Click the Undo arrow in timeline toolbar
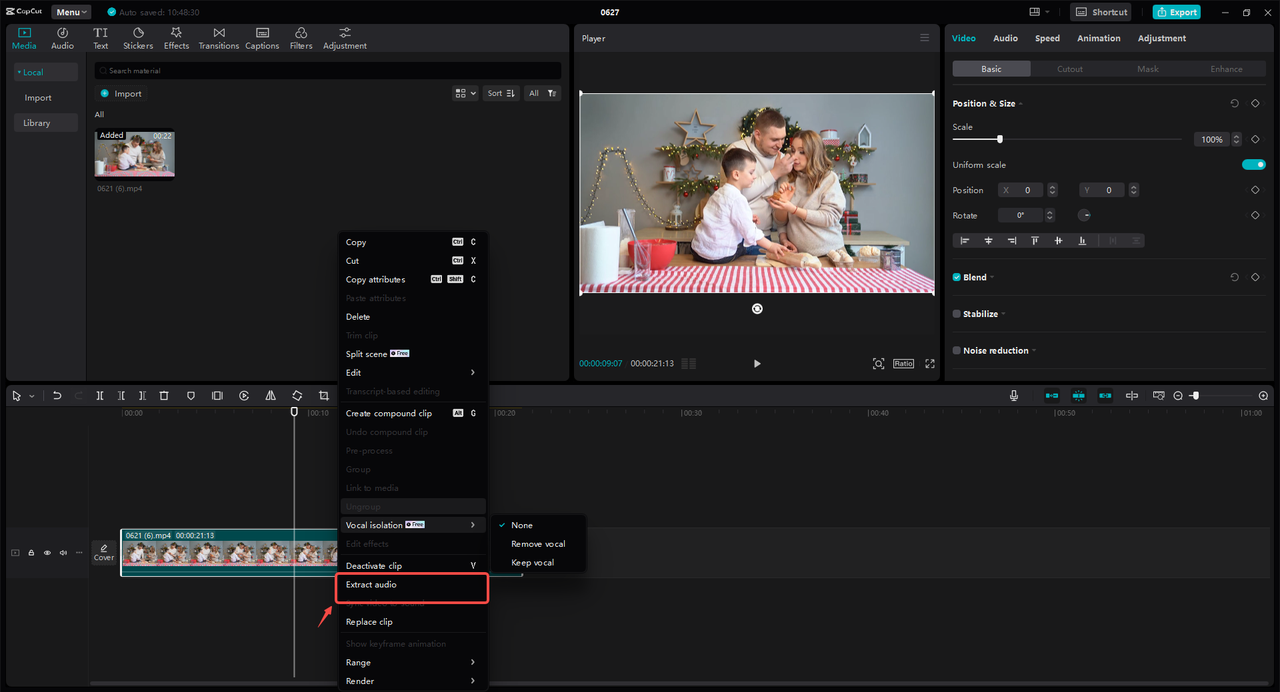1280x692 pixels. (x=57, y=396)
